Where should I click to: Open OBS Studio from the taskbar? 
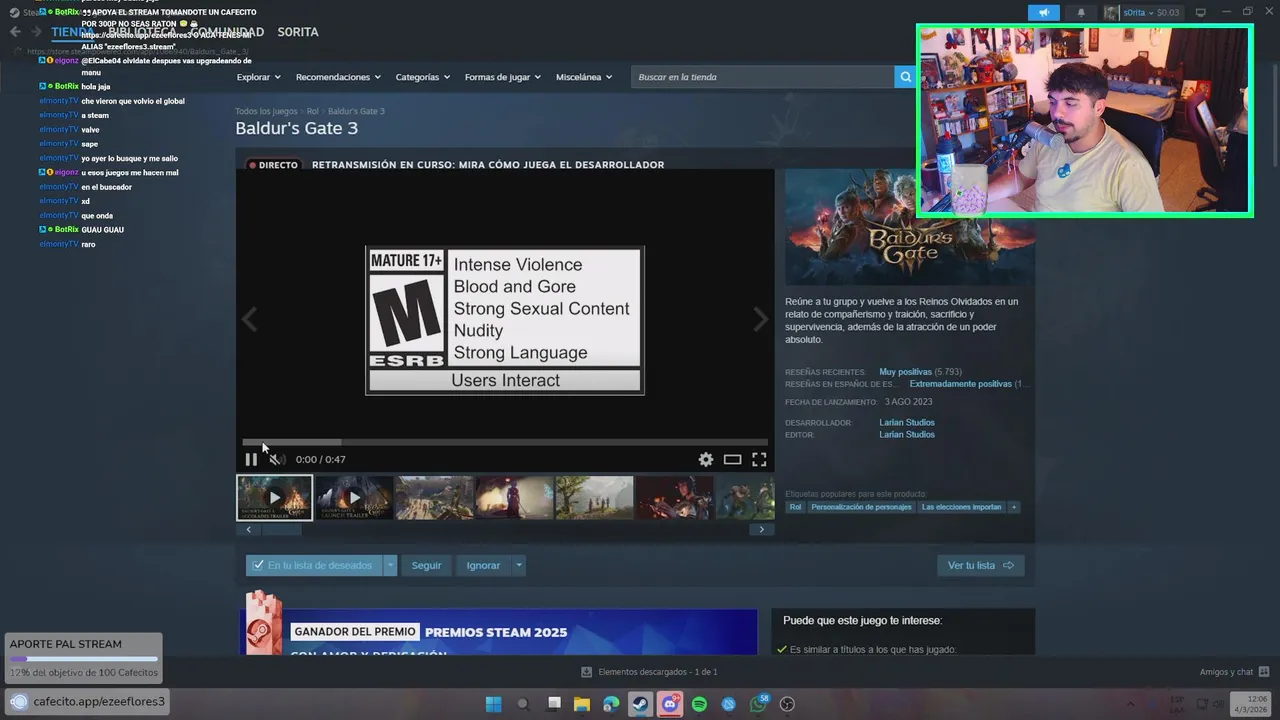tap(787, 704)
